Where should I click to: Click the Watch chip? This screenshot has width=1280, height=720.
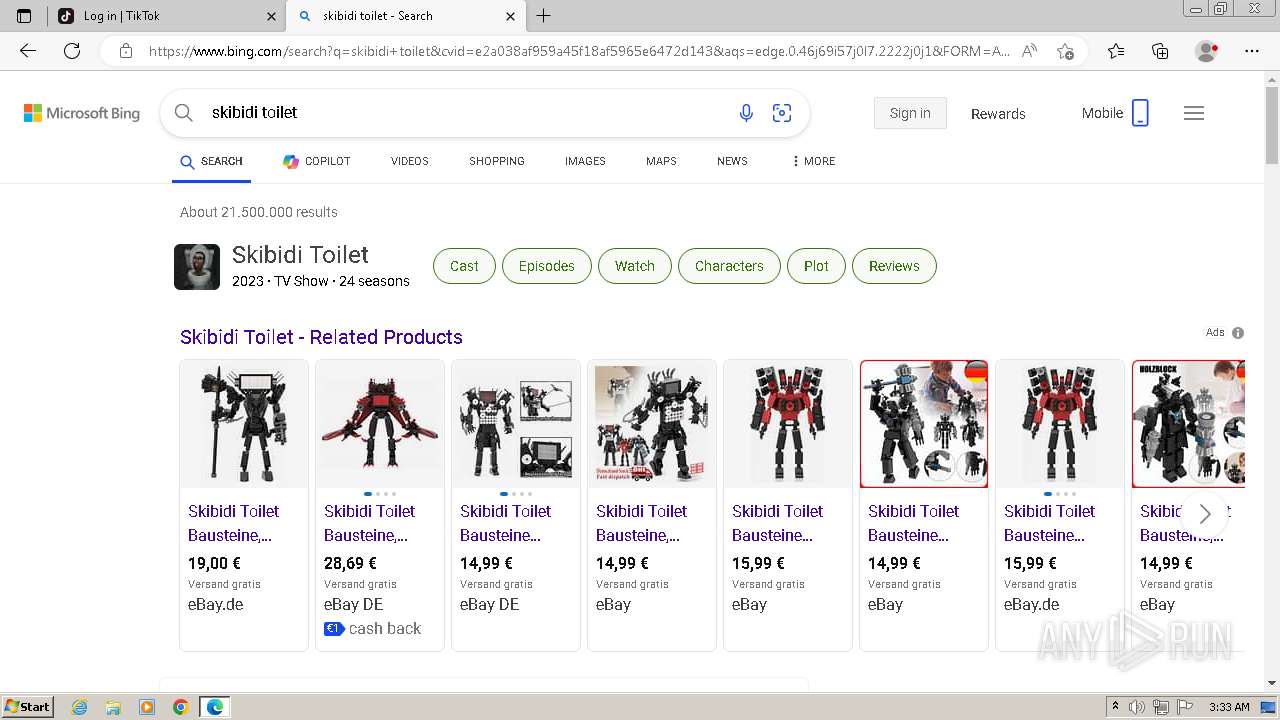(635, 266)
